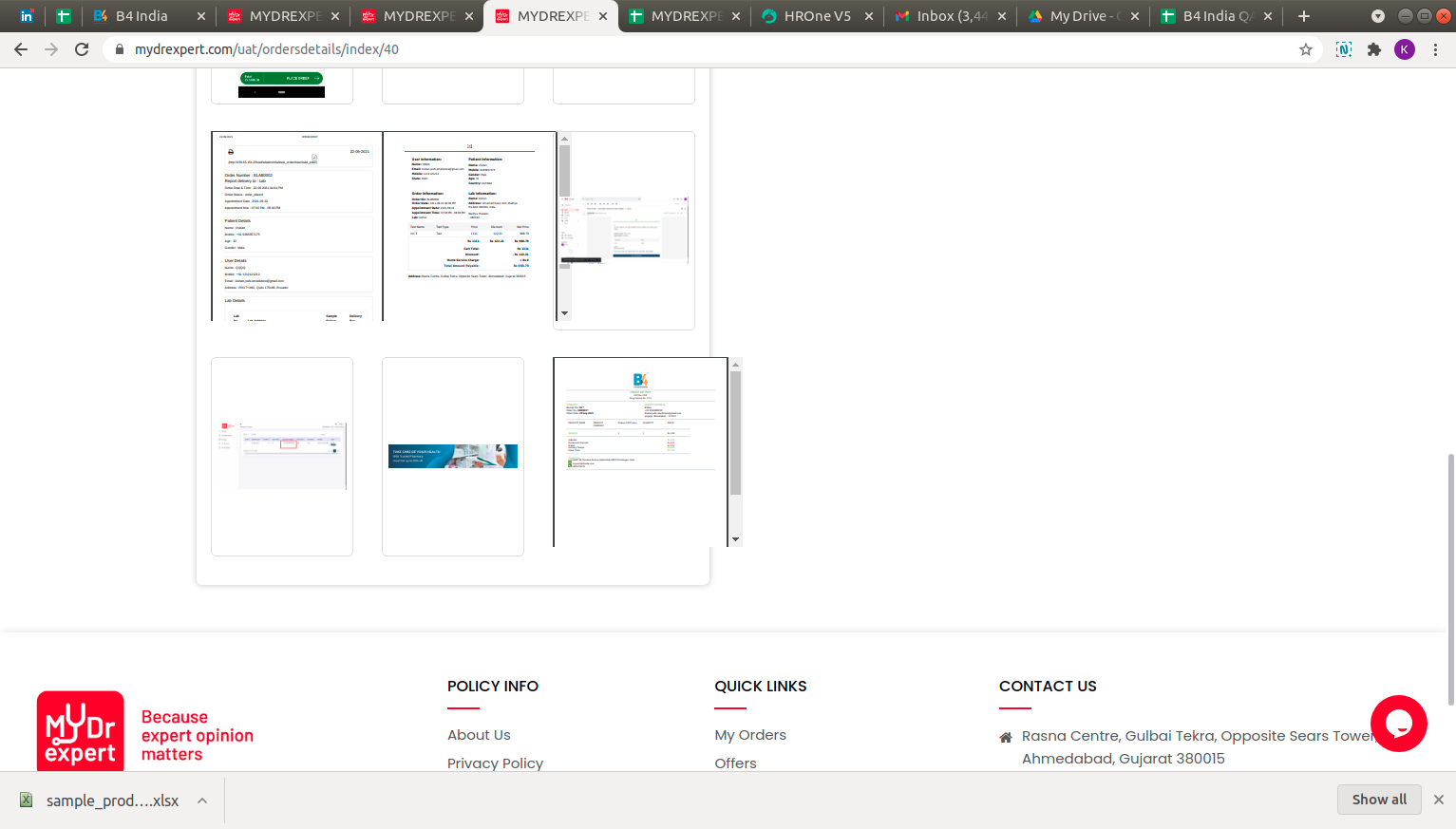Viewport: 1456px width, 829px height.
Task: Open the browser extensions puzzle icon
Action: click(1373, 49)
